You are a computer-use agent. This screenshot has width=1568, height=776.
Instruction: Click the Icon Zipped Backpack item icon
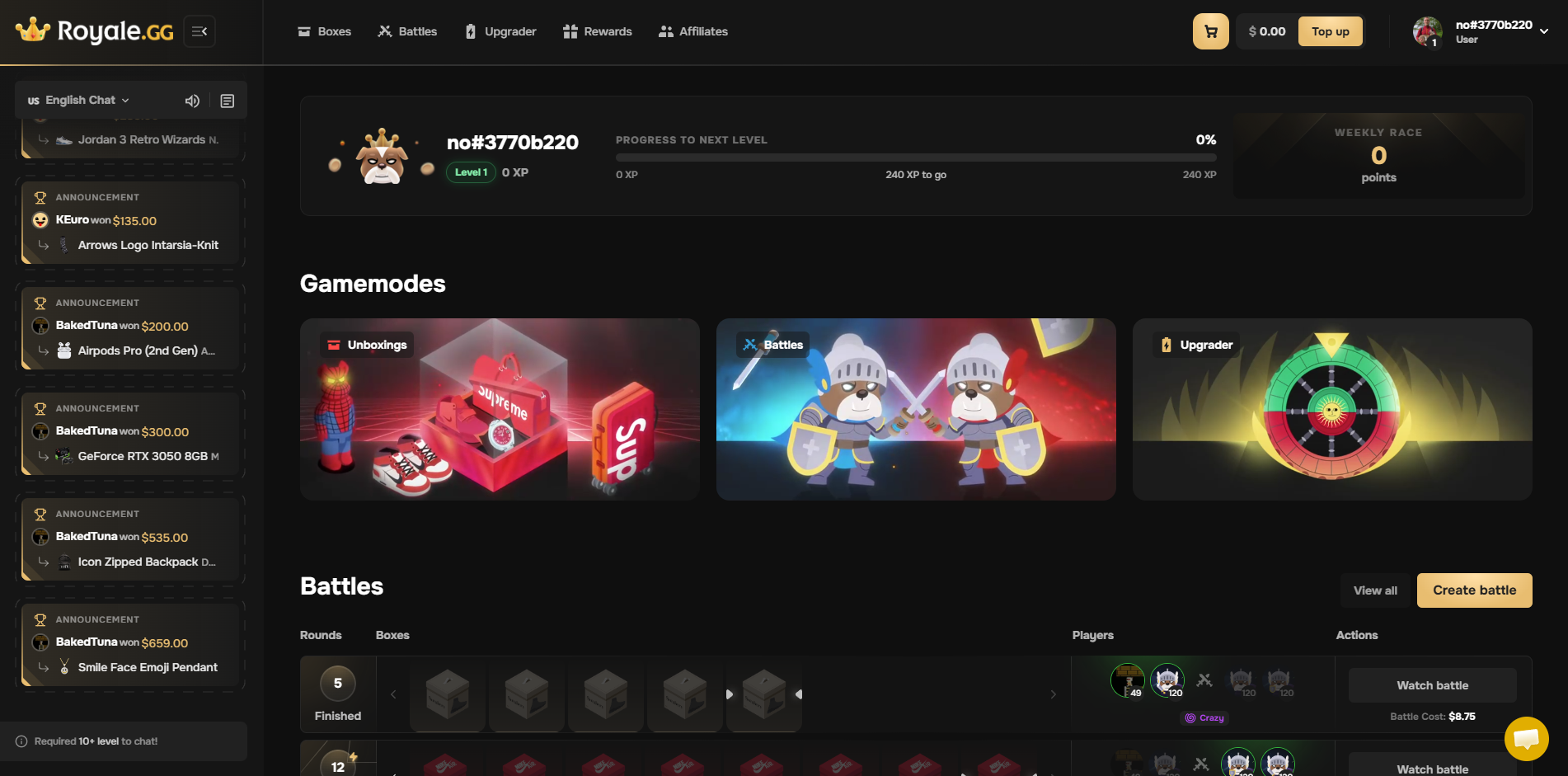pyautogui.click(x=64, y=562)
